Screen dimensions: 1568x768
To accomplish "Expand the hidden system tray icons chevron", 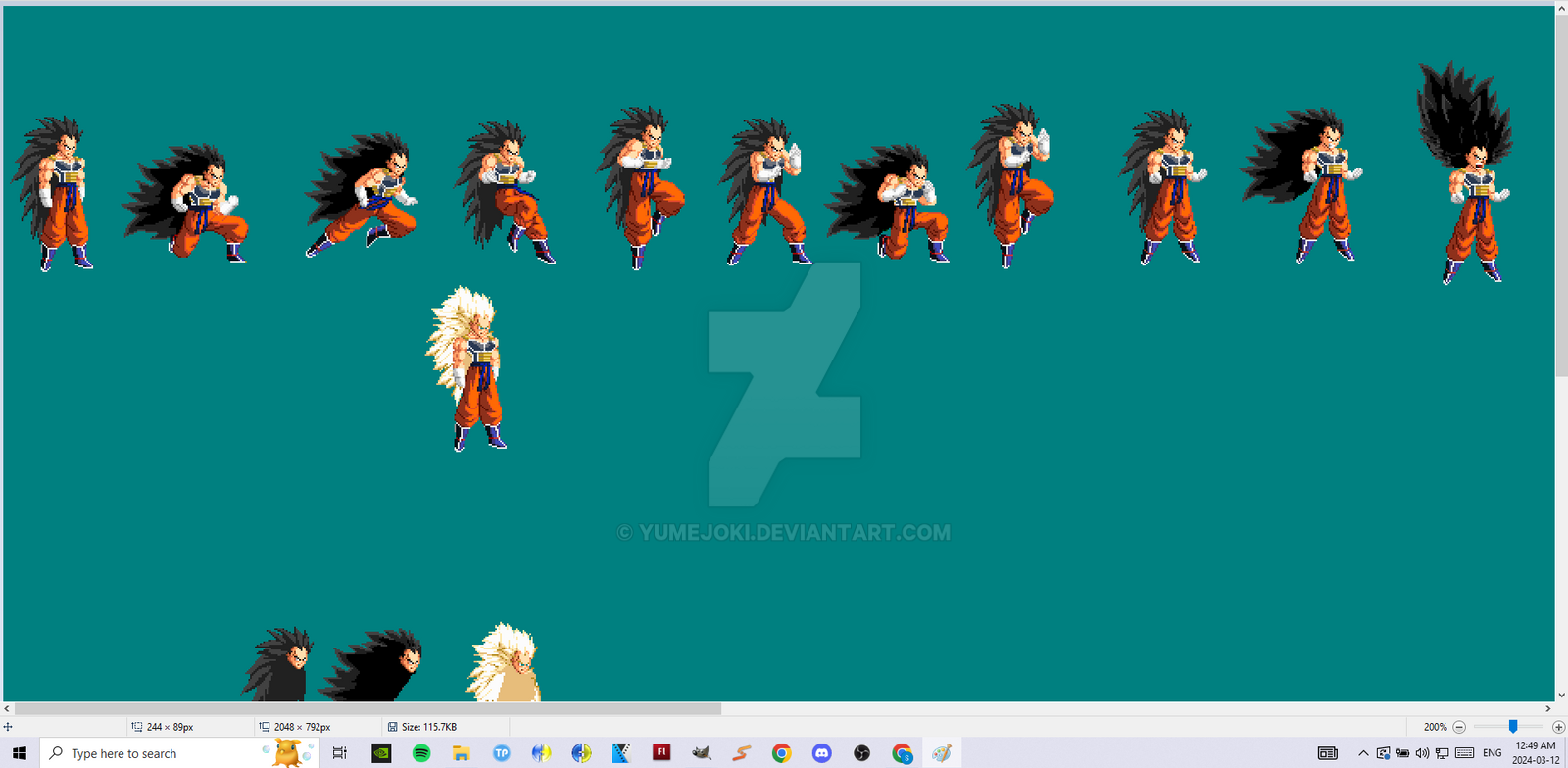I will click(1363, 753).
